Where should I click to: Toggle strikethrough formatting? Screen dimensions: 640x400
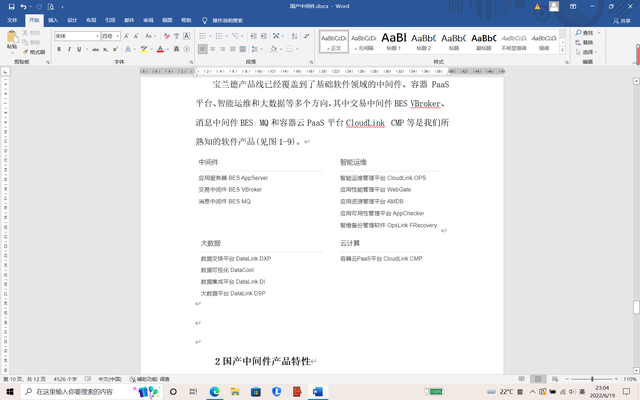pos(96,49)
